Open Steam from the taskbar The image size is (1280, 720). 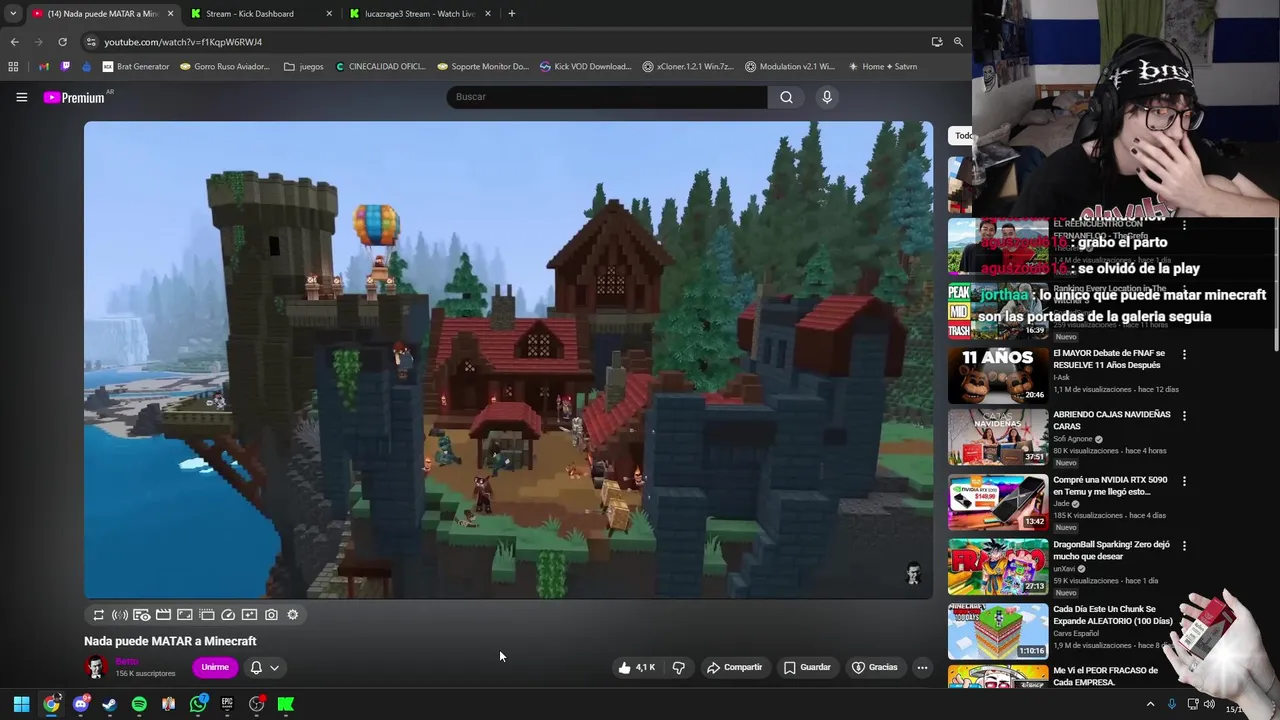109,704
